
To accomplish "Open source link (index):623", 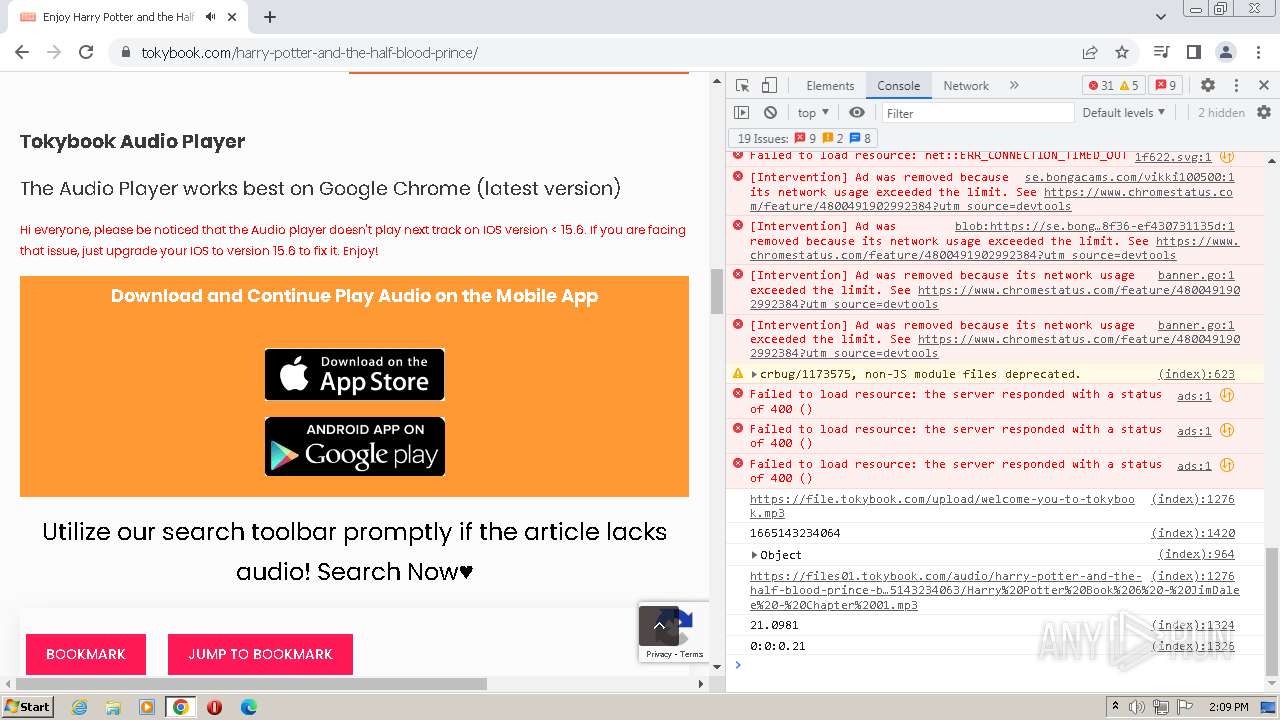I will [1196, 375].
